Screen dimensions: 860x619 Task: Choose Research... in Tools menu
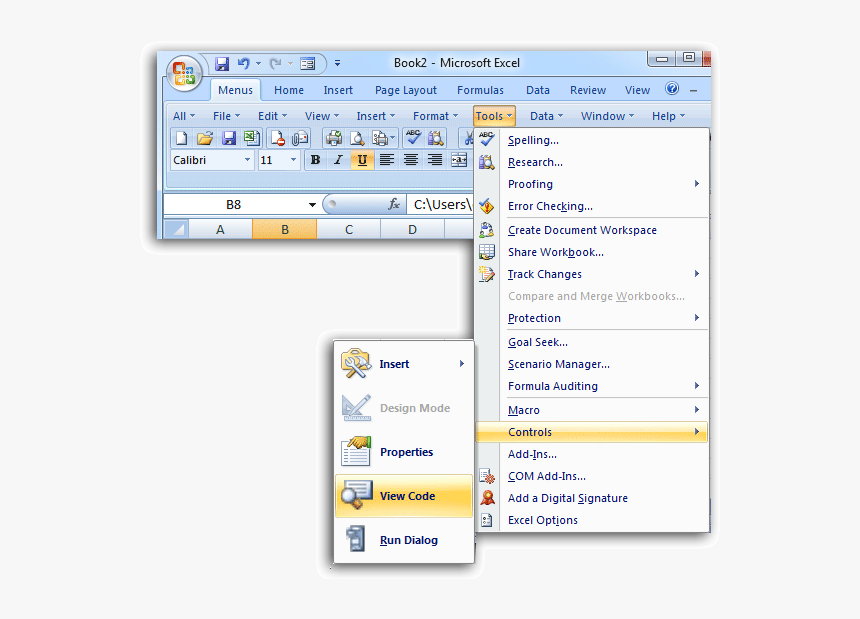pyautogui.click(x=592, y=162)
